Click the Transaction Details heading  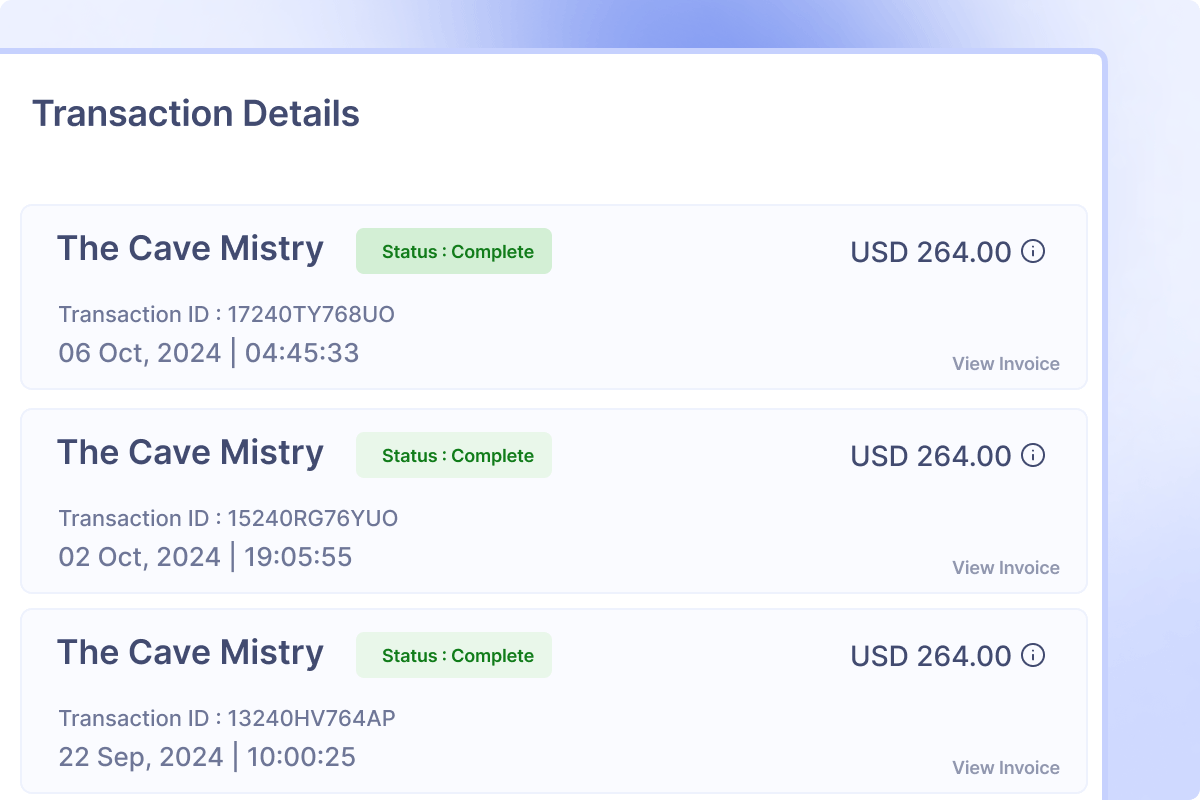click(x=196, y=113)
